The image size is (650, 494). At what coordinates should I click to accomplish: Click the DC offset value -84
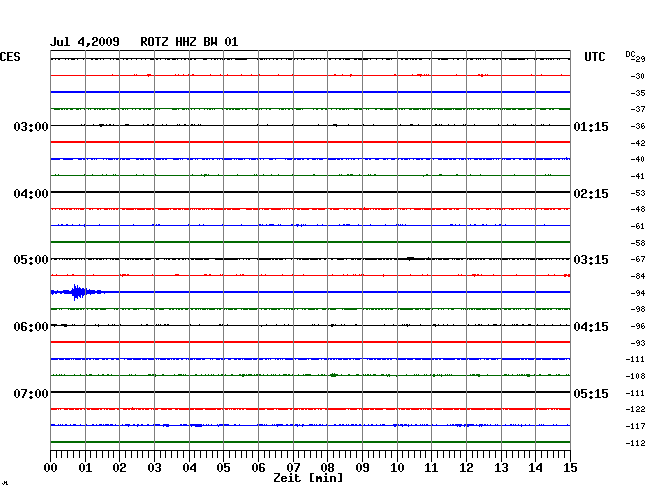tap(638, 276)
